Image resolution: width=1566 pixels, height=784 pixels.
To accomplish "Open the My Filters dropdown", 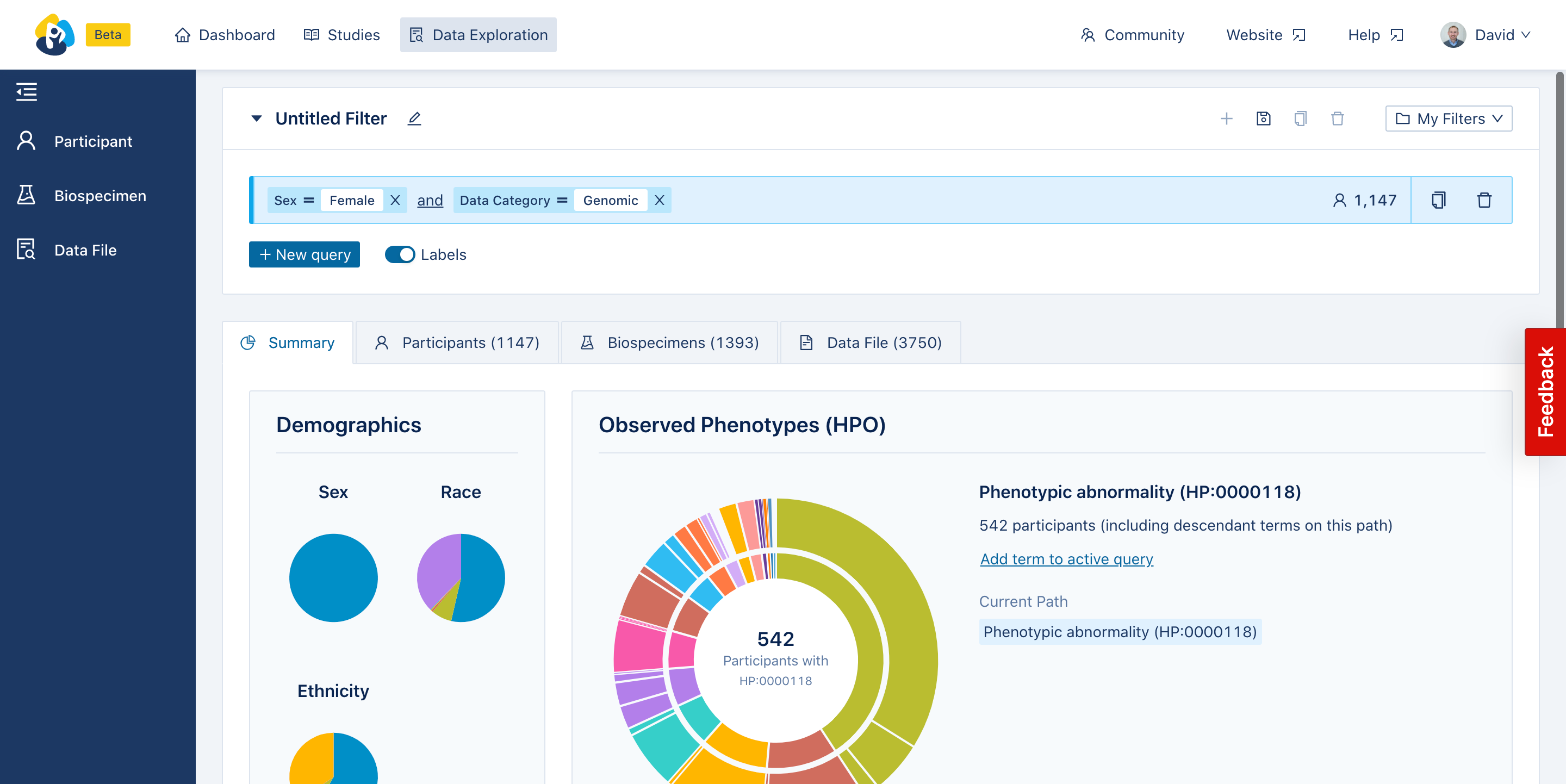I will pos(1449,119).
